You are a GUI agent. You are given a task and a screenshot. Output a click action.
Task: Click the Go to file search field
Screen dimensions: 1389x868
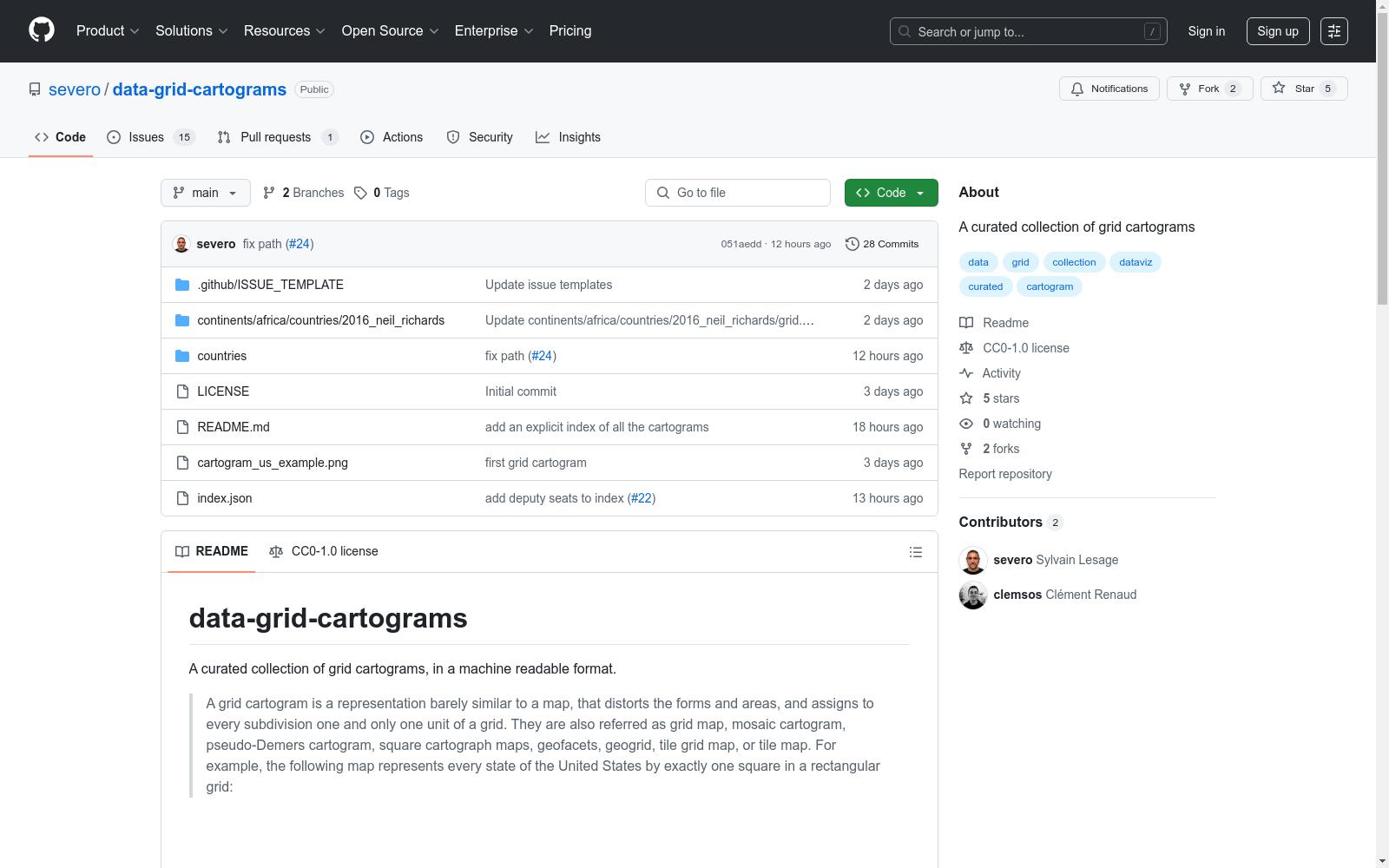738,193
